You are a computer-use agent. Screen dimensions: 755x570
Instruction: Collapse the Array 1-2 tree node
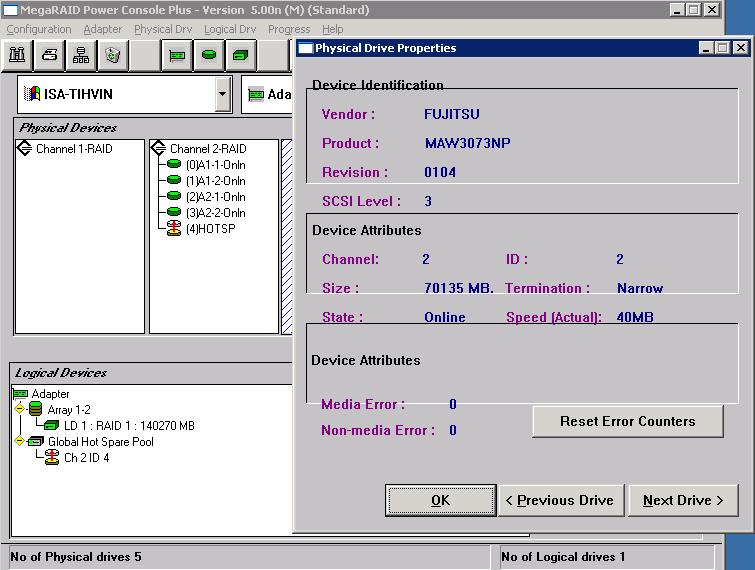(20, 409)
